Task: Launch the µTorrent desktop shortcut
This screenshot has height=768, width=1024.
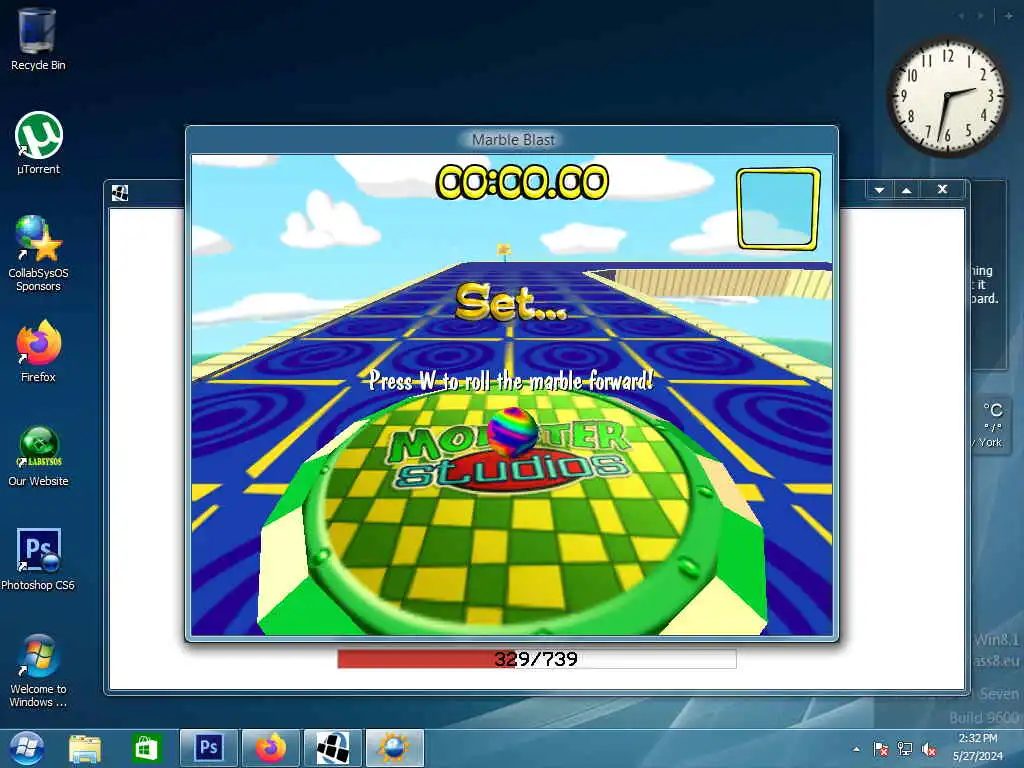Action: pos(38,143)
